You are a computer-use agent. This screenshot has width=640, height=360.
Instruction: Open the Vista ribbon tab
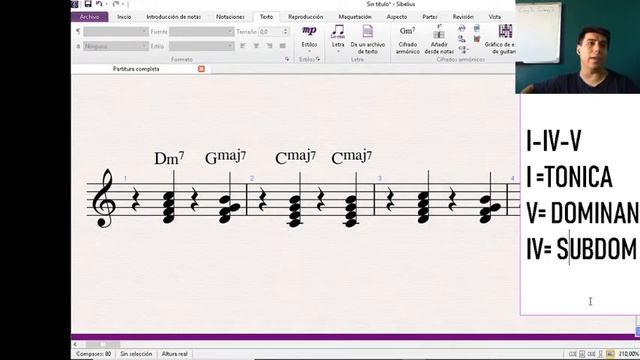pos(495,17)
